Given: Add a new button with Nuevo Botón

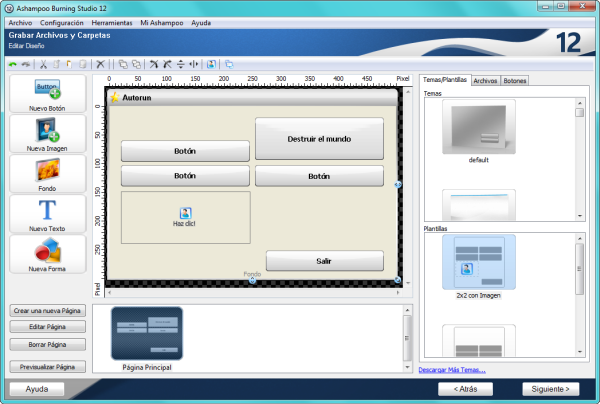Looking at the screenshot, I should coord(47,94).
